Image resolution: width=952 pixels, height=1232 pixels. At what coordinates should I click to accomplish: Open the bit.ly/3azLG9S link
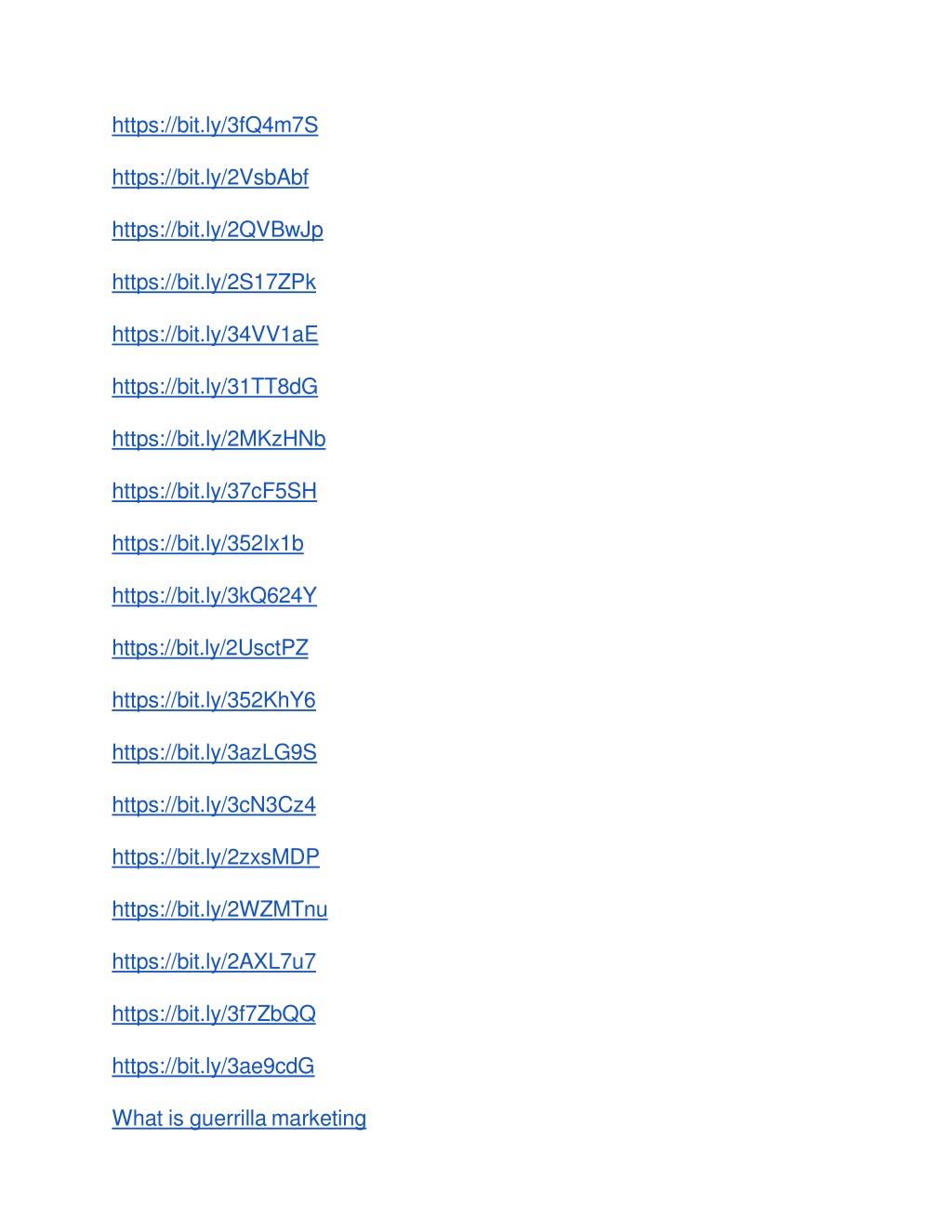[x=215, y=753]
